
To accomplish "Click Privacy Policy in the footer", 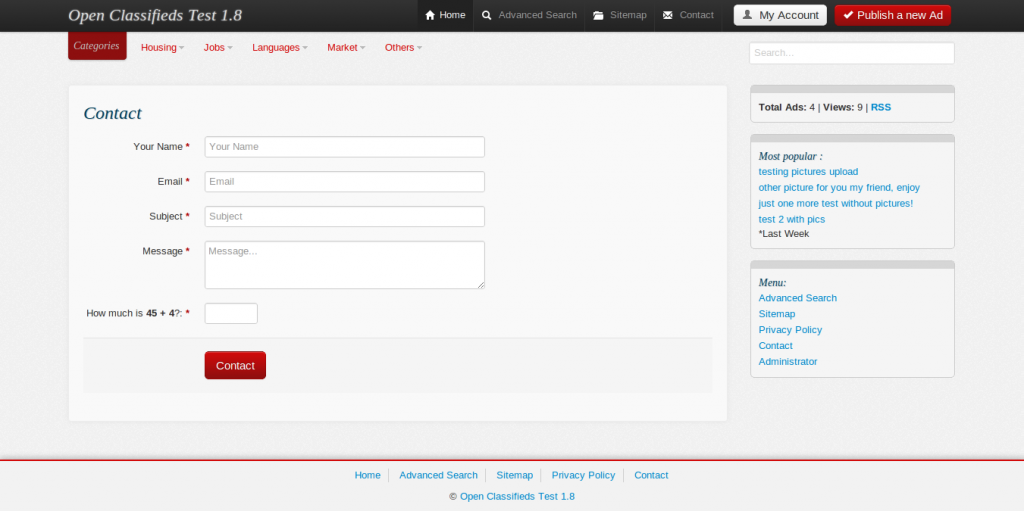I will 583,475.
